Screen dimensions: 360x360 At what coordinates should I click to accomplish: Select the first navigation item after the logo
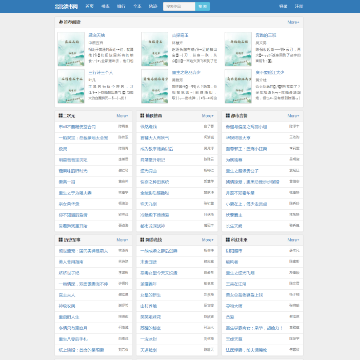[90, 6]
